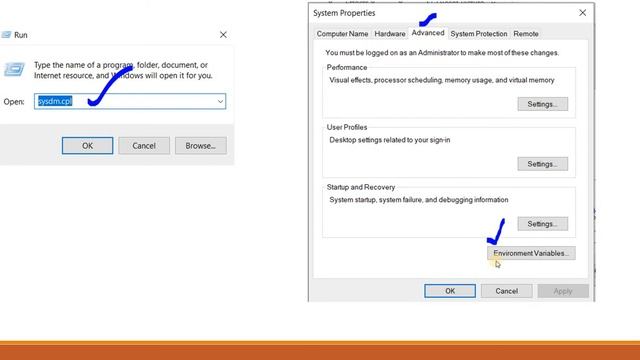The height and width of the screenshot is (360, 640).
Task: Click the Run program icon beside description
Action: [x=14, y=69]
